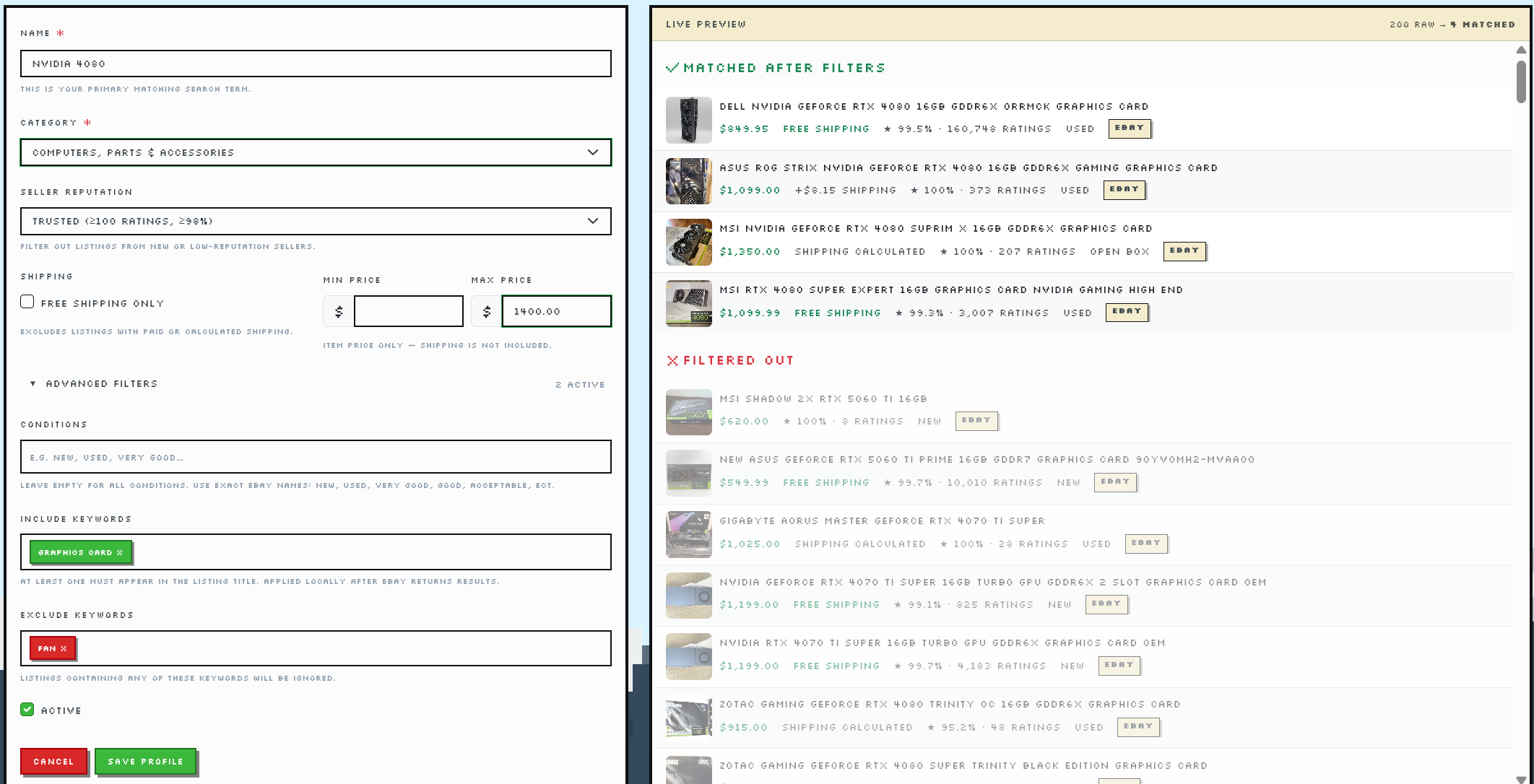
Task: Click eBay badge on ASUS ROG Strix listing
Action: [x=1124, y=189]
